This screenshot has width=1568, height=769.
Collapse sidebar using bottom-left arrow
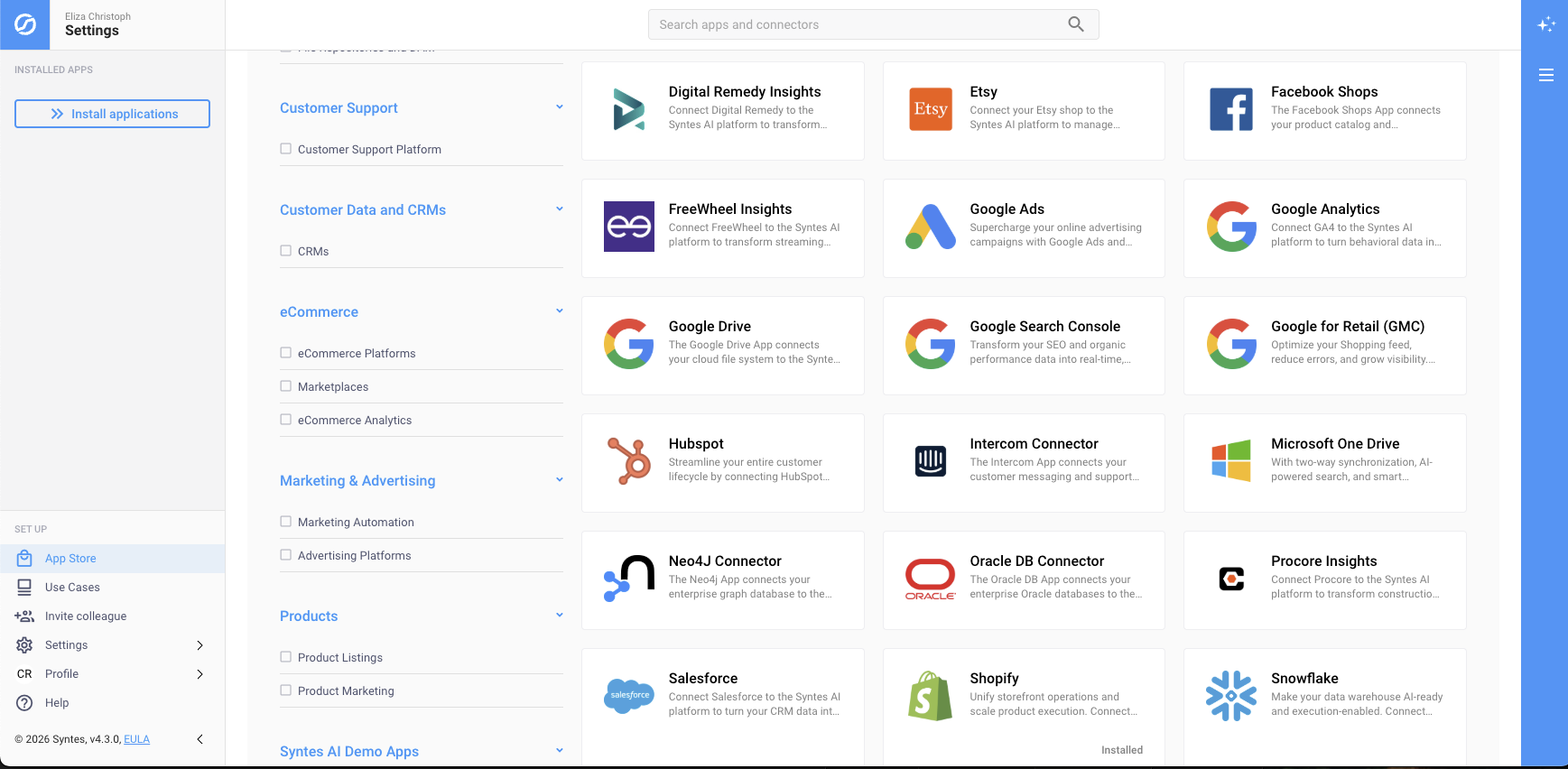coord(199,739)
